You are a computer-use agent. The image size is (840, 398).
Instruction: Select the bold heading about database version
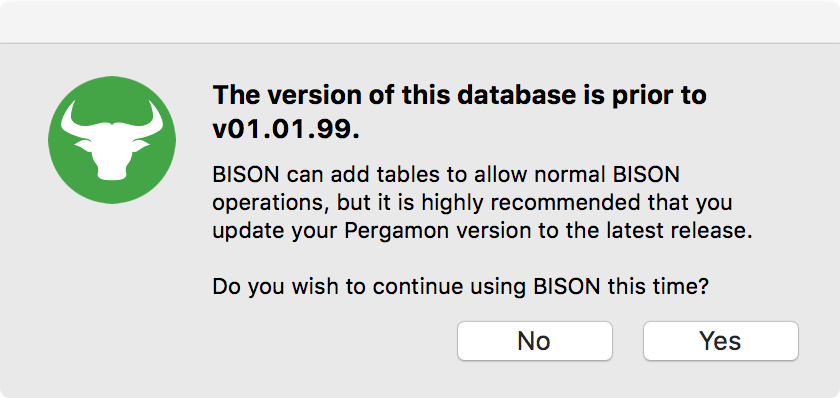pyautogui.click(x=460, y=112)
